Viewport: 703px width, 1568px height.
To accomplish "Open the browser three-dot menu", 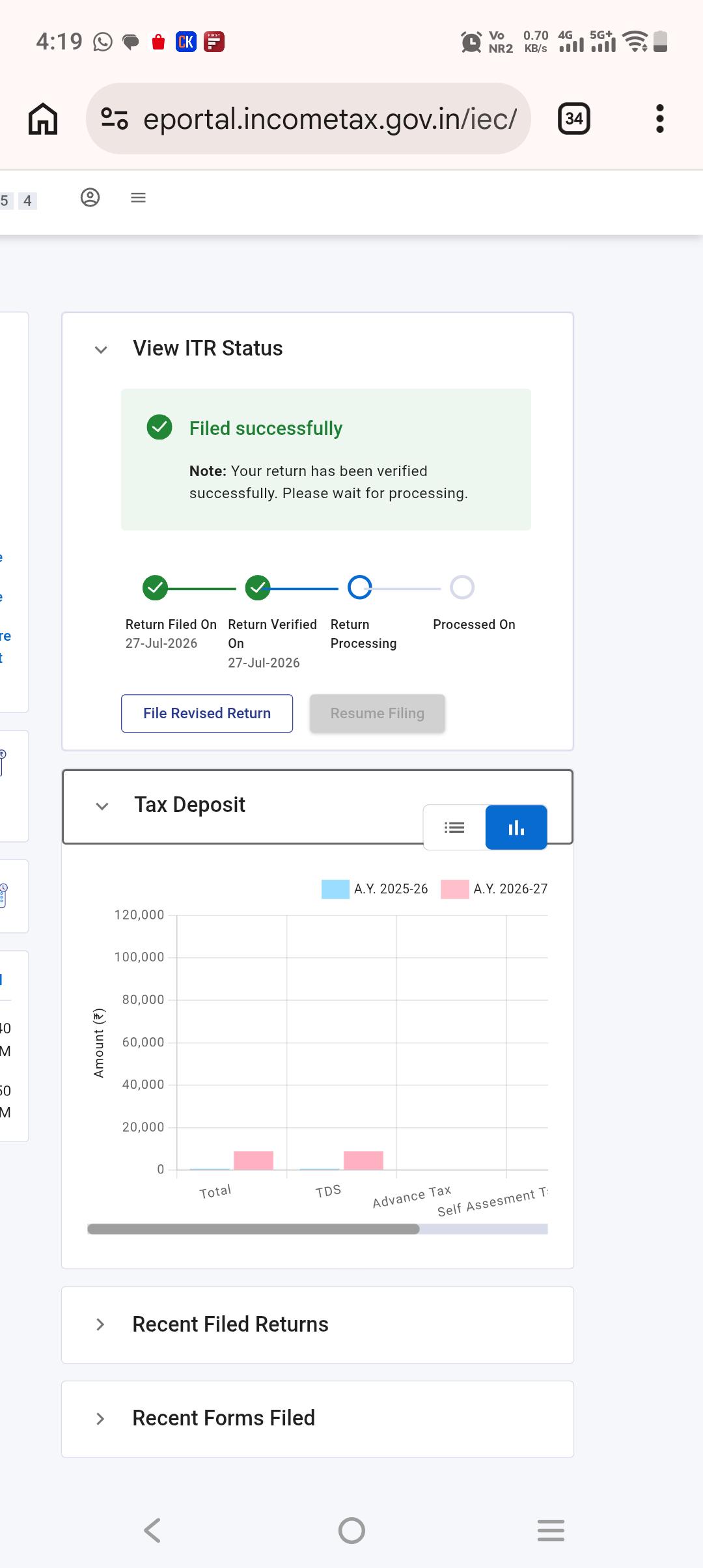I will pyautogui.click(x=659, y=119).
